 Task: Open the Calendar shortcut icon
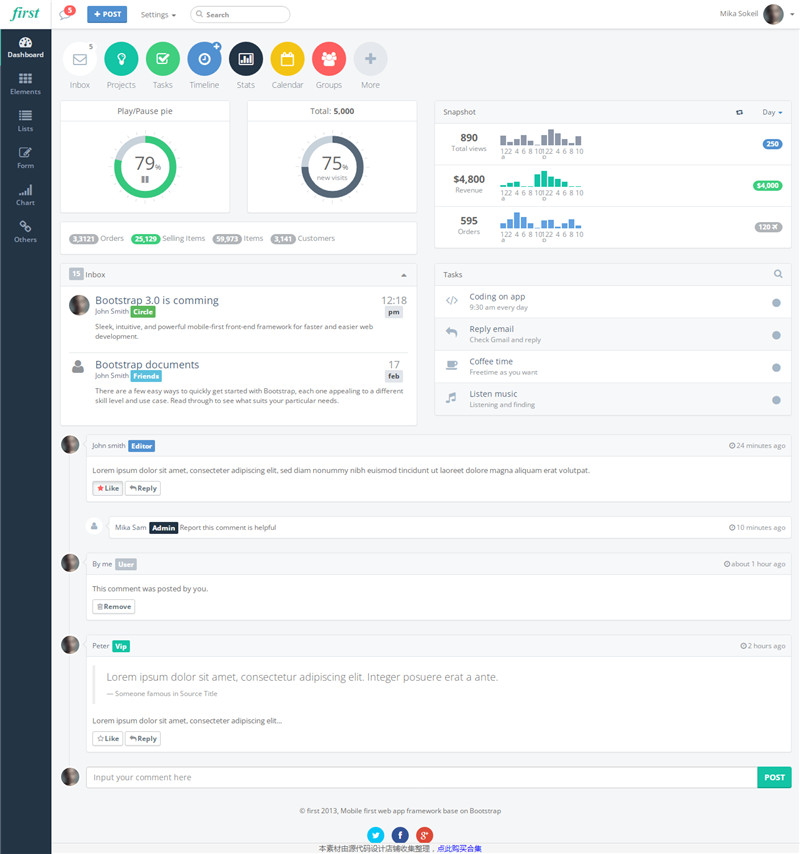tap(288, 59)
